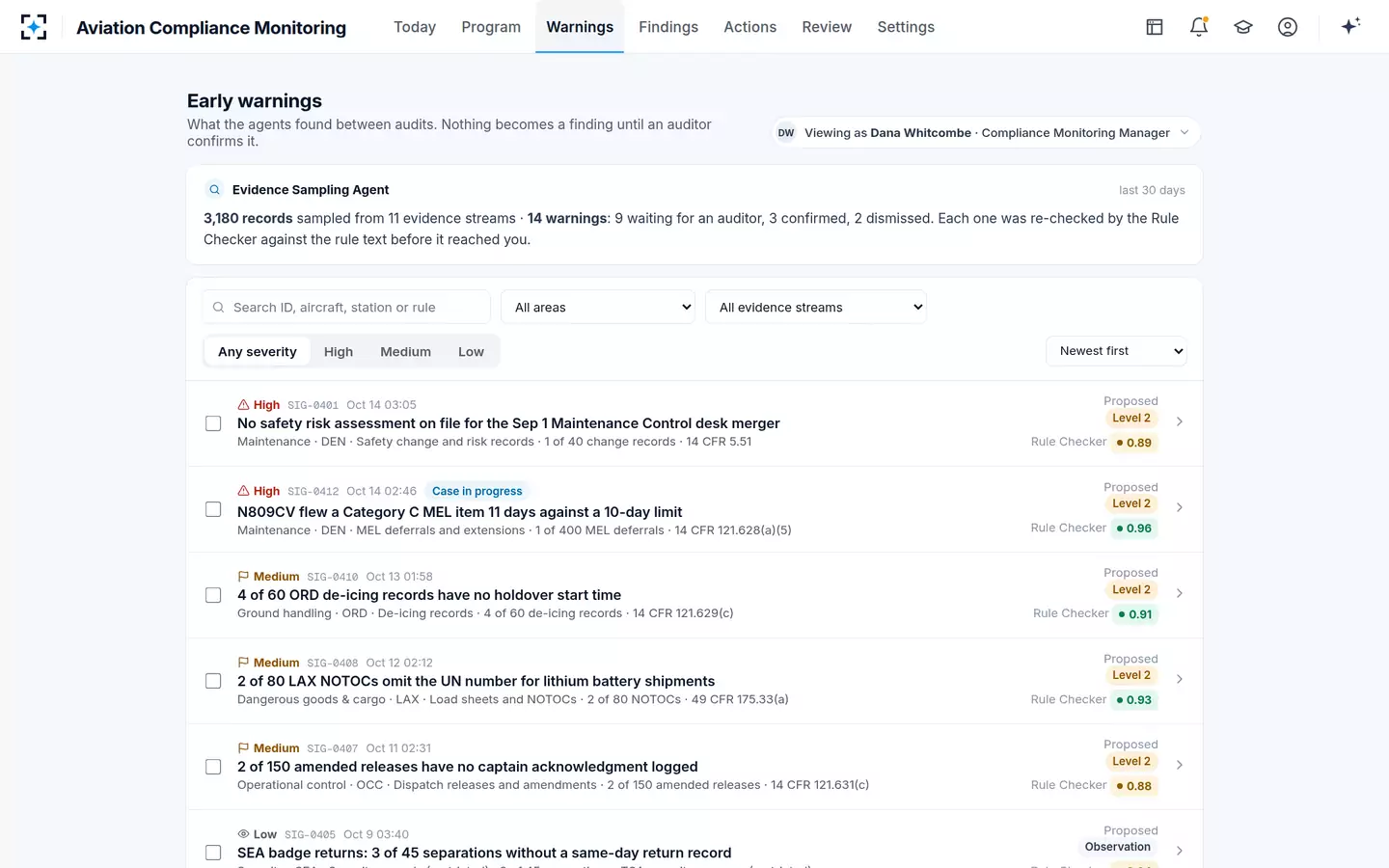Check the SEA badge returns warning

(213, 853)
